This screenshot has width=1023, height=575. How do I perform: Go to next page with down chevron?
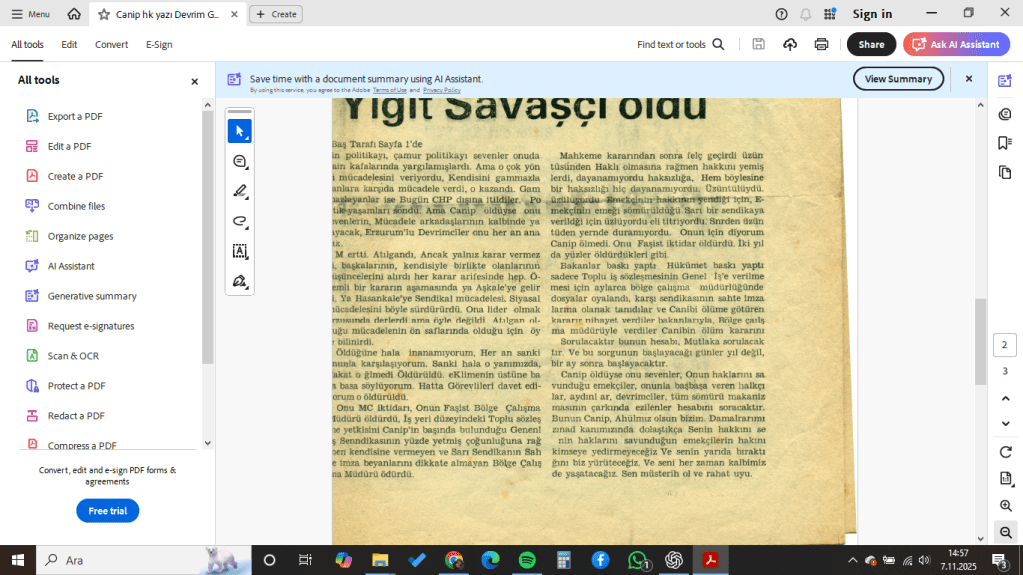click(x=1005, y=424)
